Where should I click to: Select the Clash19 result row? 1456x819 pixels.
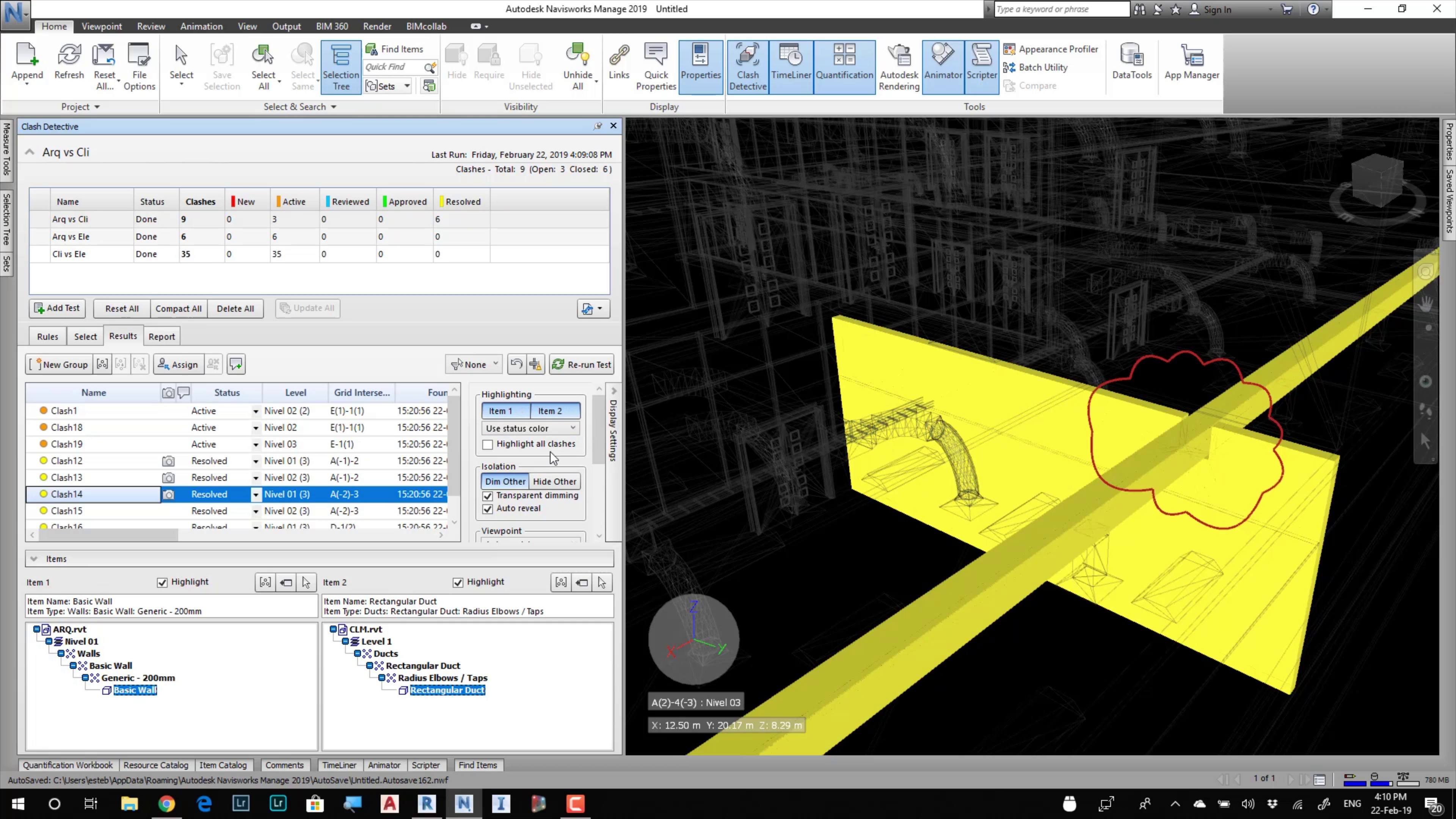[x=67, y=444]
